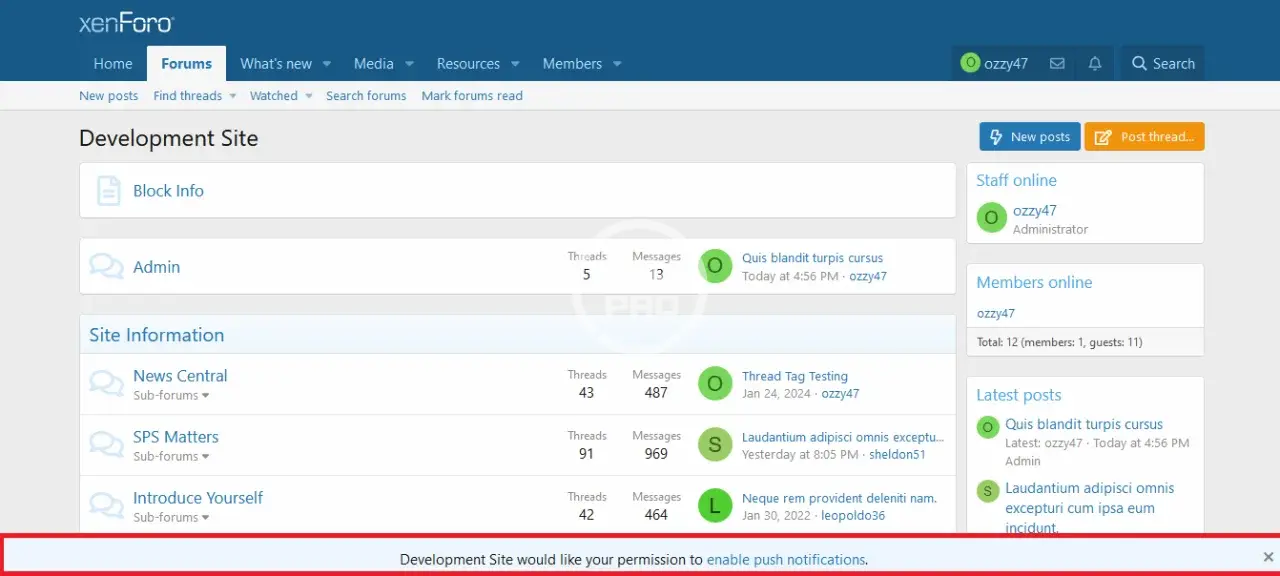Click the Post thread button
1280x576 pixels.
pyautogui.click(x=1144, y=137)
